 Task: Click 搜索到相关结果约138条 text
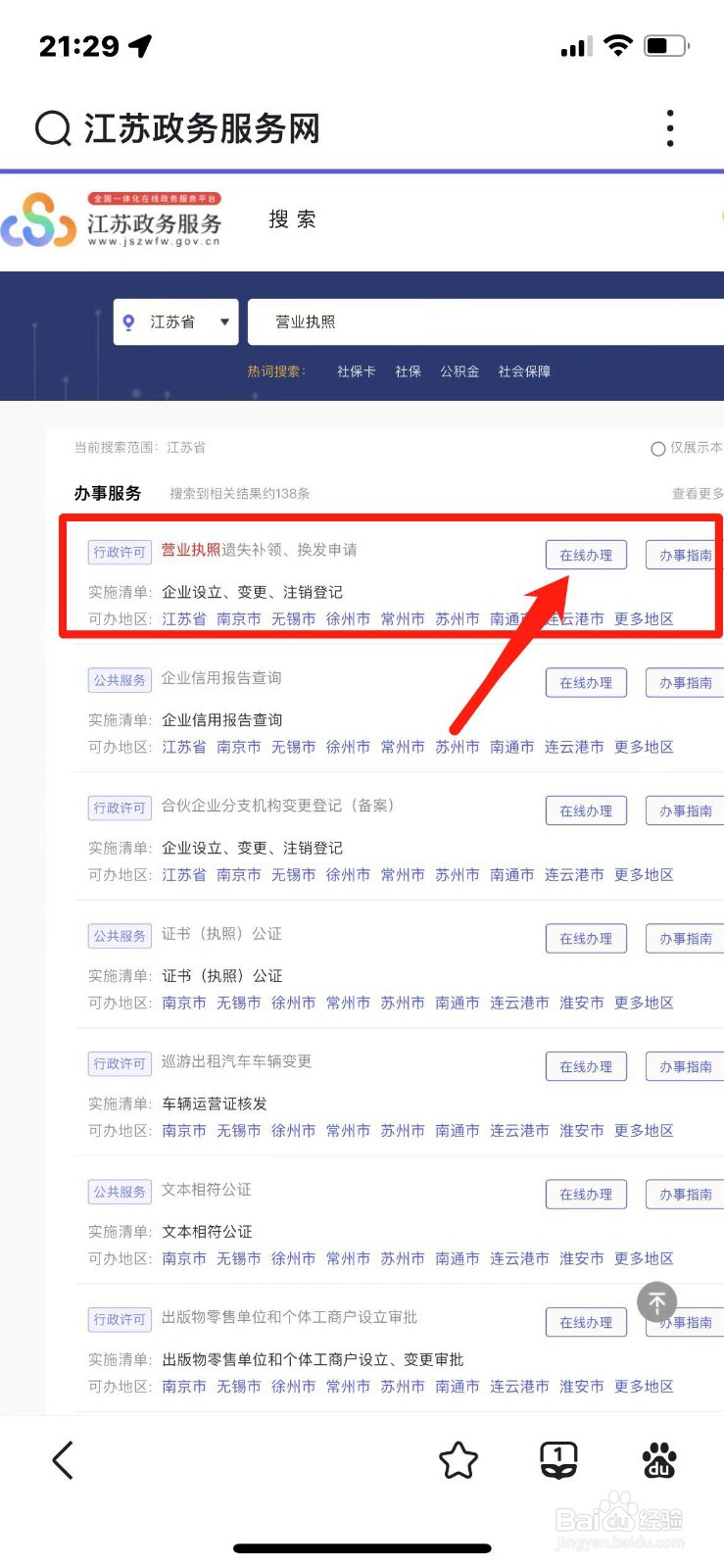pyautogui.click(x=240, y=494)
